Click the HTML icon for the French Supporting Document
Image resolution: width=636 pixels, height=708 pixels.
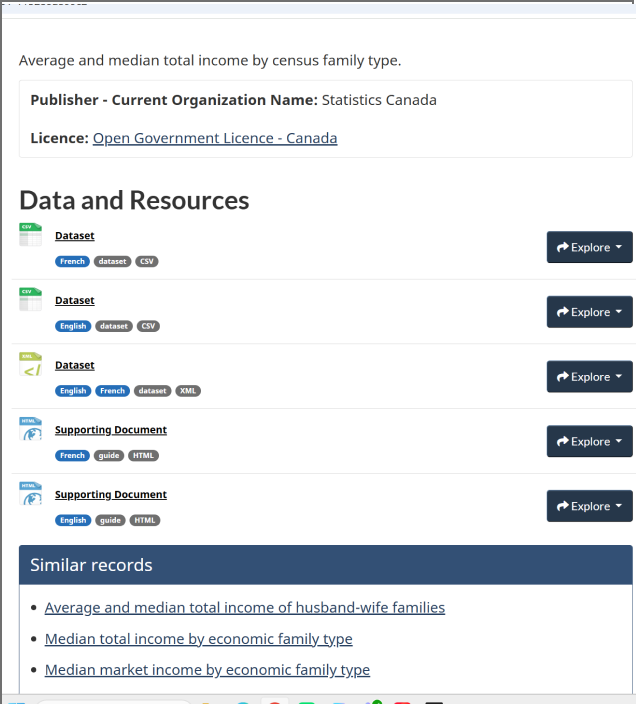(30, 429)
